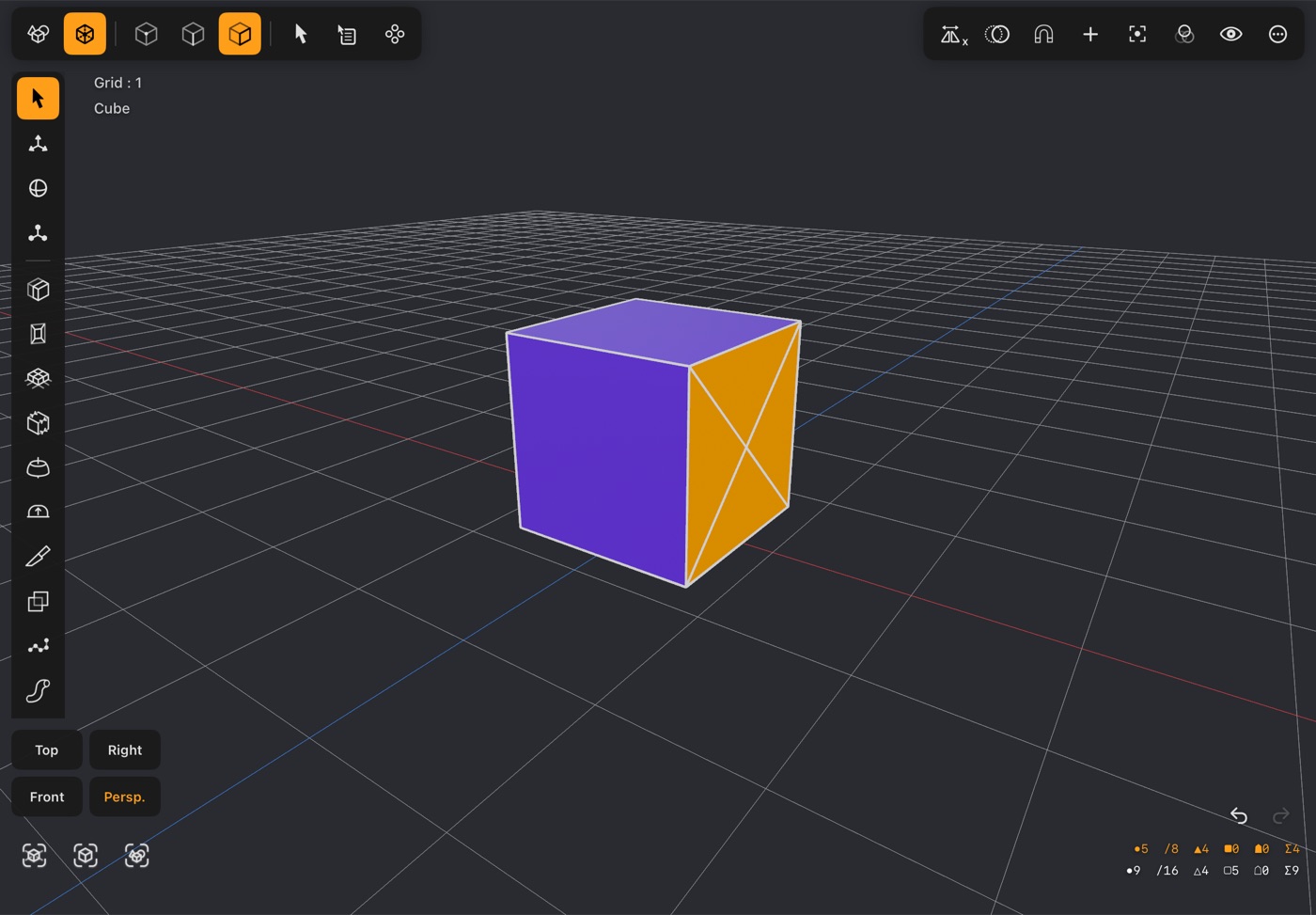Open the add primitive cube tool
The image size is (1316, 915).
[38, 290]
